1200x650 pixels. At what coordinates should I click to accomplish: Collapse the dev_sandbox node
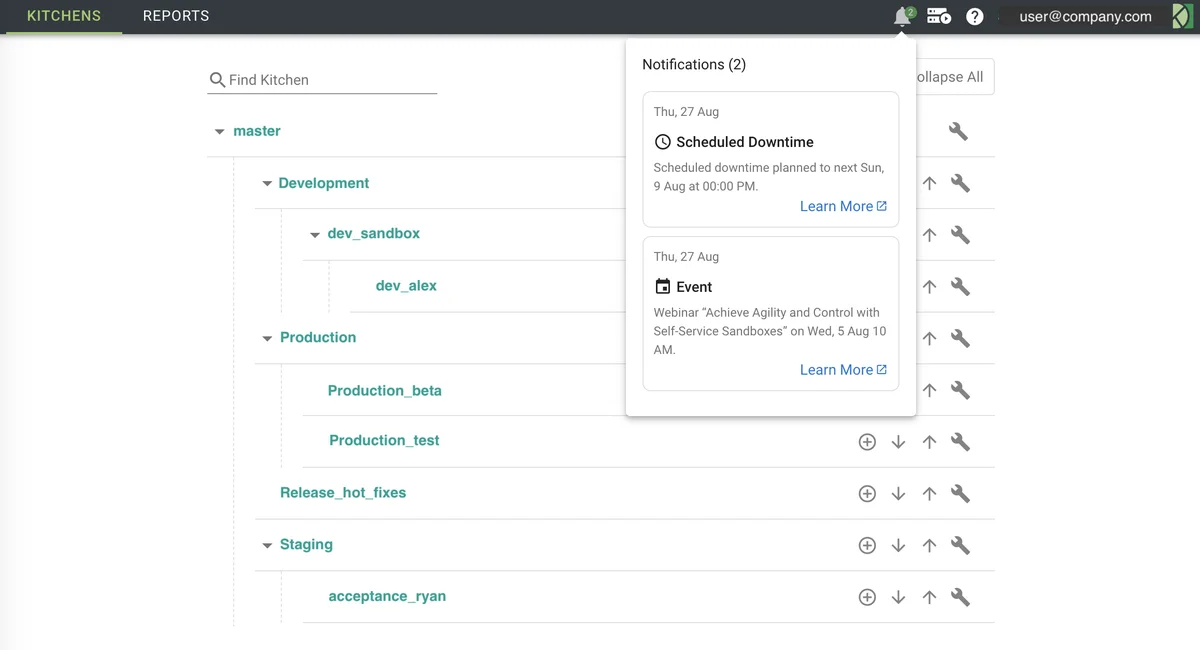315,235
